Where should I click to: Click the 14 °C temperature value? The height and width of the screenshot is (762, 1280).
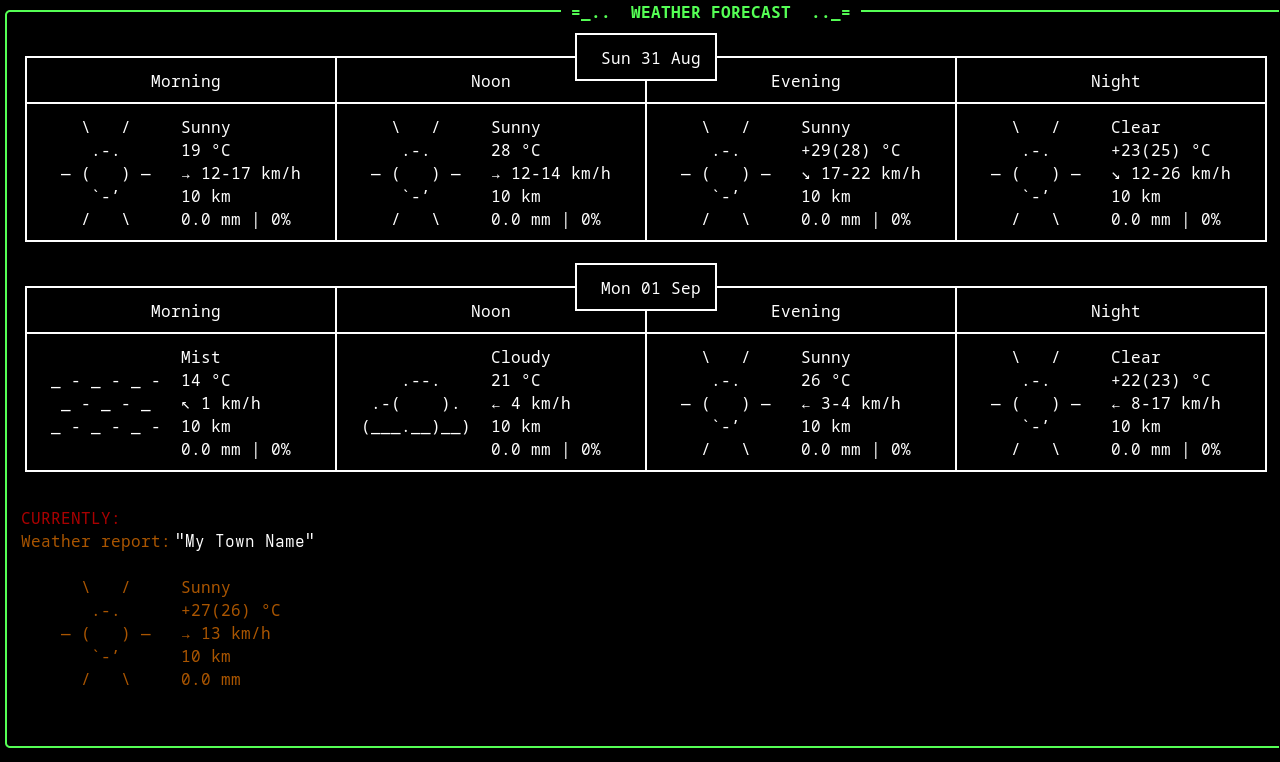[x=206, y=380]
